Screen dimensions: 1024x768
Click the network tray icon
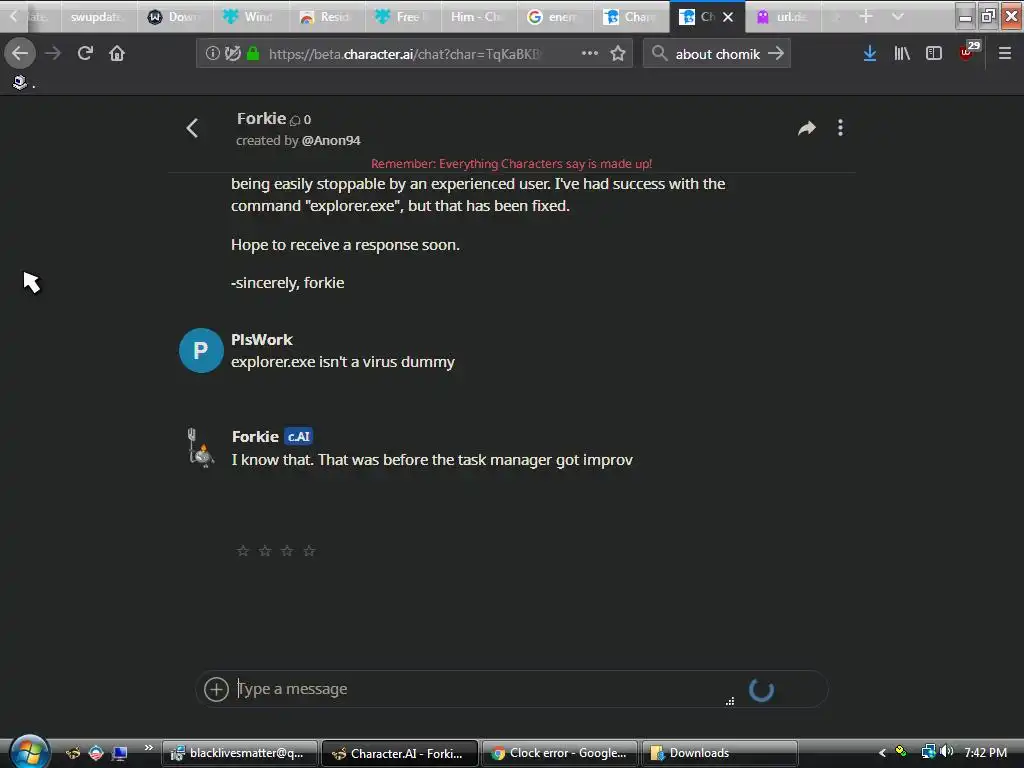[x=928, y=752]
